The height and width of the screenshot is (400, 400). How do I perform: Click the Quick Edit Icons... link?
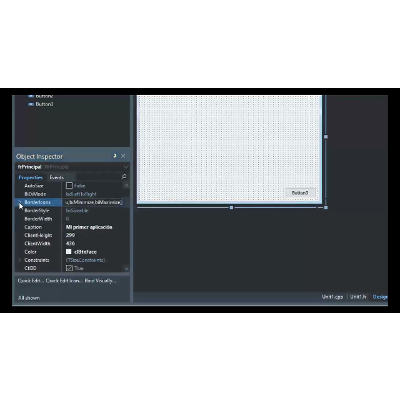[64, 281]
